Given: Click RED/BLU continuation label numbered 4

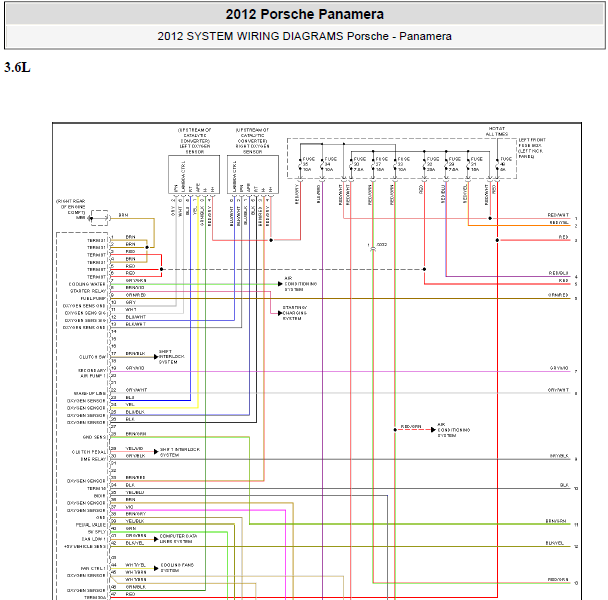Looking at the screenshot, I should 559,273.
